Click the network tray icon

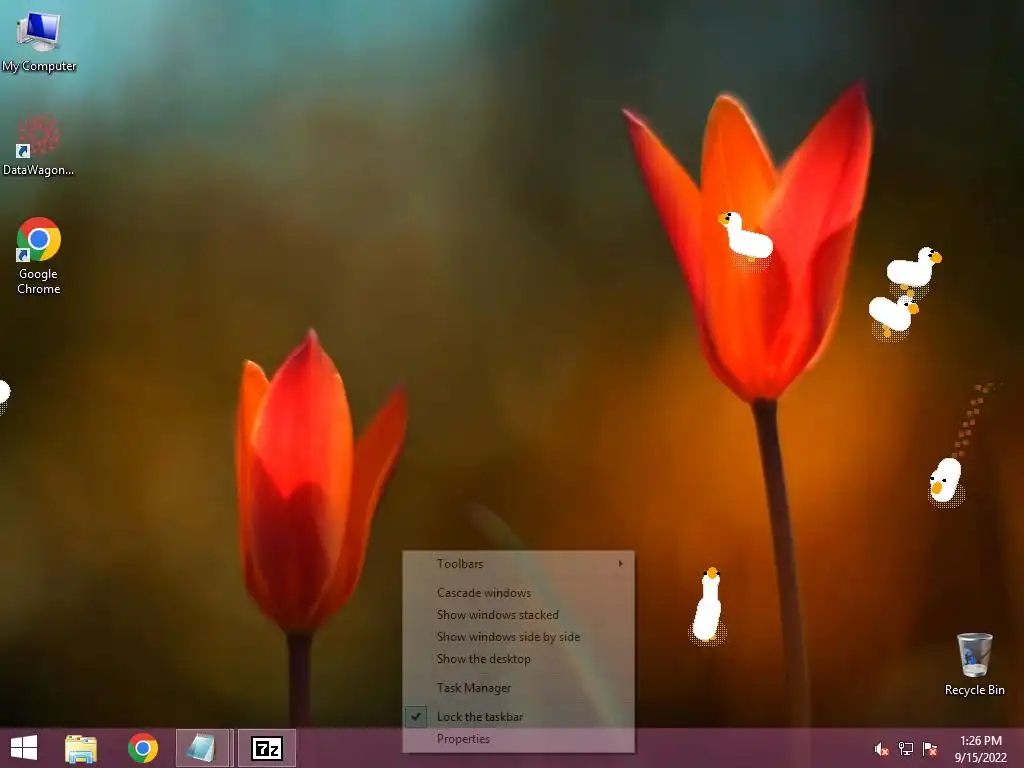point(906,749)
